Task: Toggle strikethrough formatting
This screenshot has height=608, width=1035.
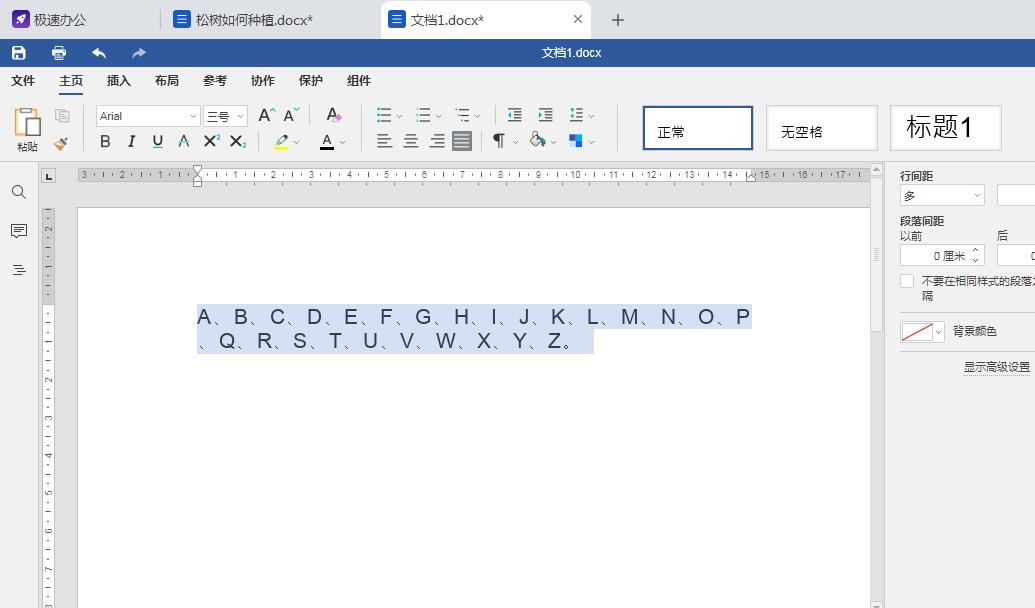Action: [184, 141]
